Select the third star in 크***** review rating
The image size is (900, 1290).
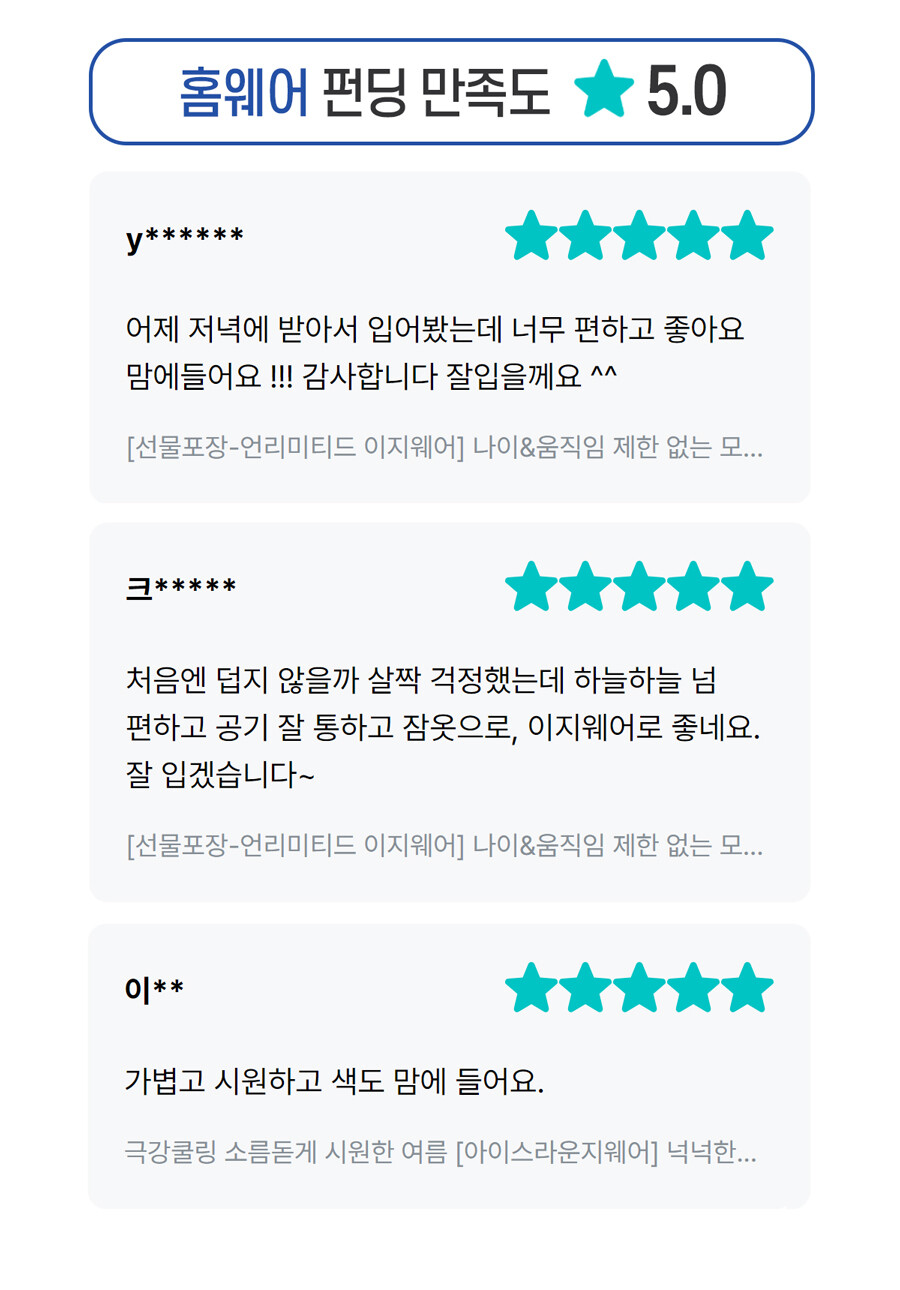pyautogui.click(x=640, y=587)
